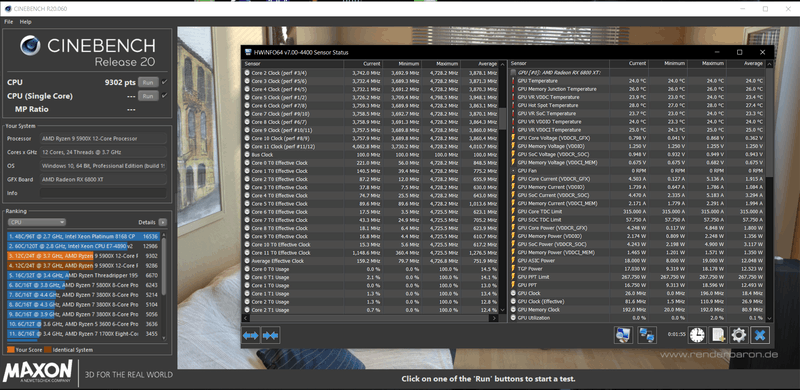Click the GPU Clock sensor row icon
Screen dimensions: 800x390
pyautogui.click(x=513, y=293)
